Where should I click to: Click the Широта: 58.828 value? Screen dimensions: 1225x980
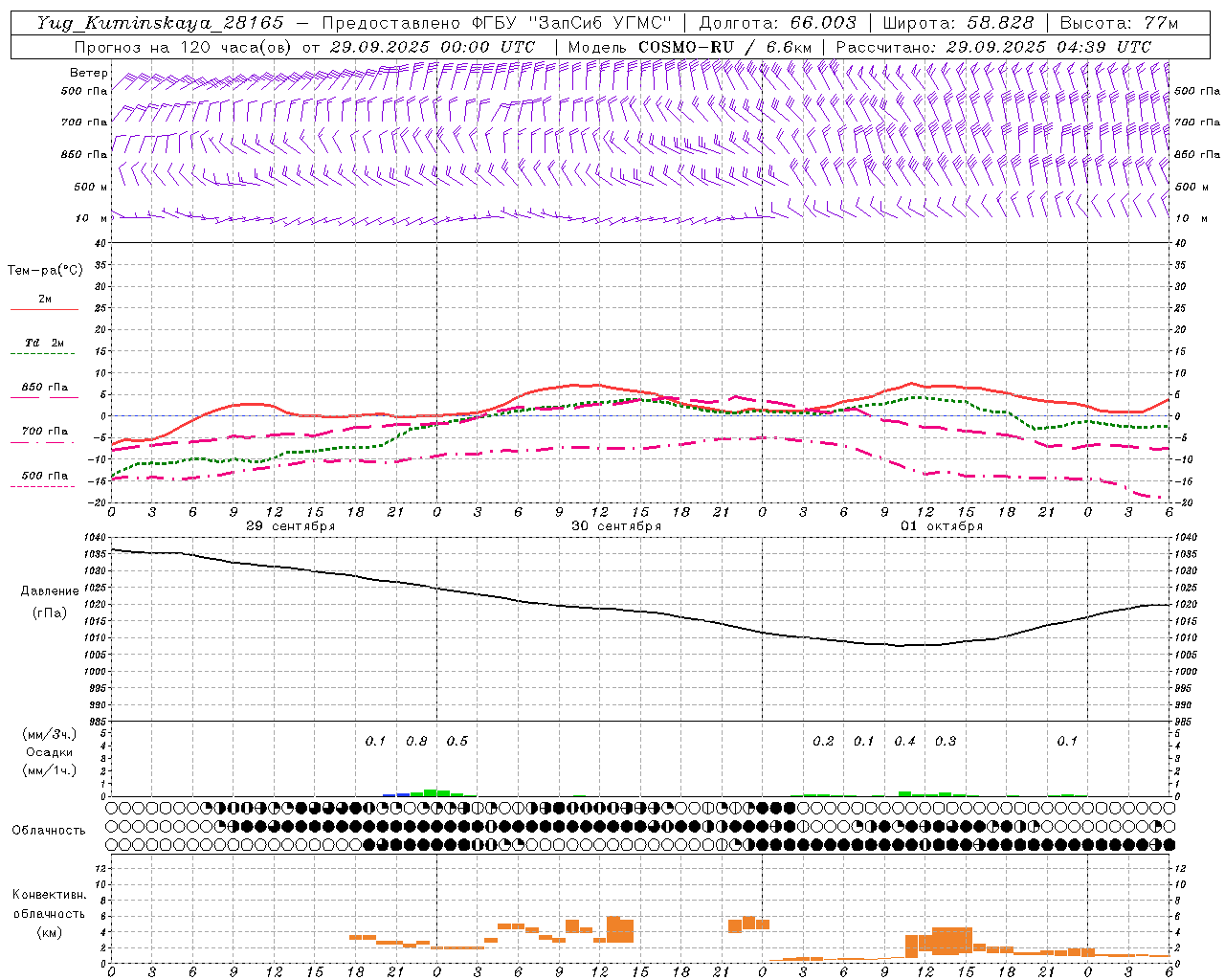coord(958,23)
